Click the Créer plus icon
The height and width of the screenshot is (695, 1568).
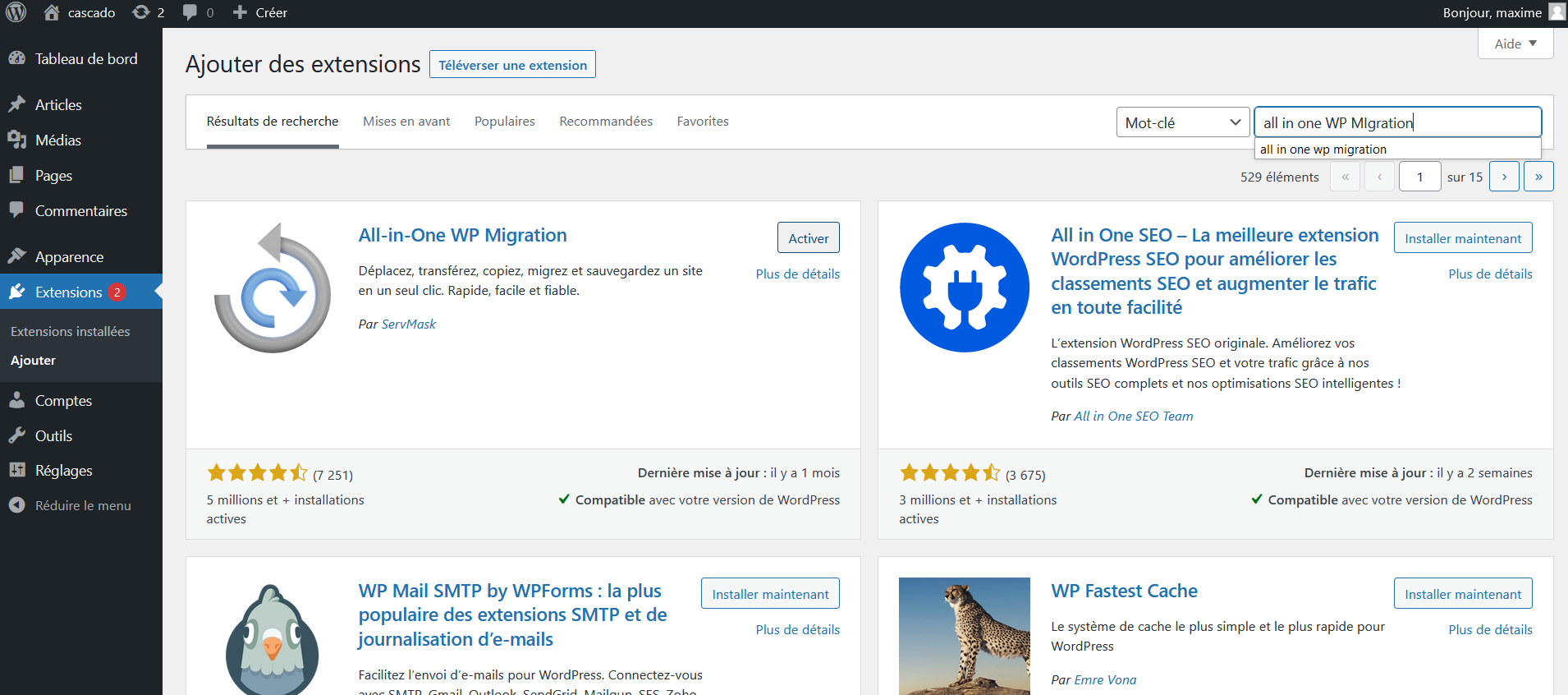240,12
